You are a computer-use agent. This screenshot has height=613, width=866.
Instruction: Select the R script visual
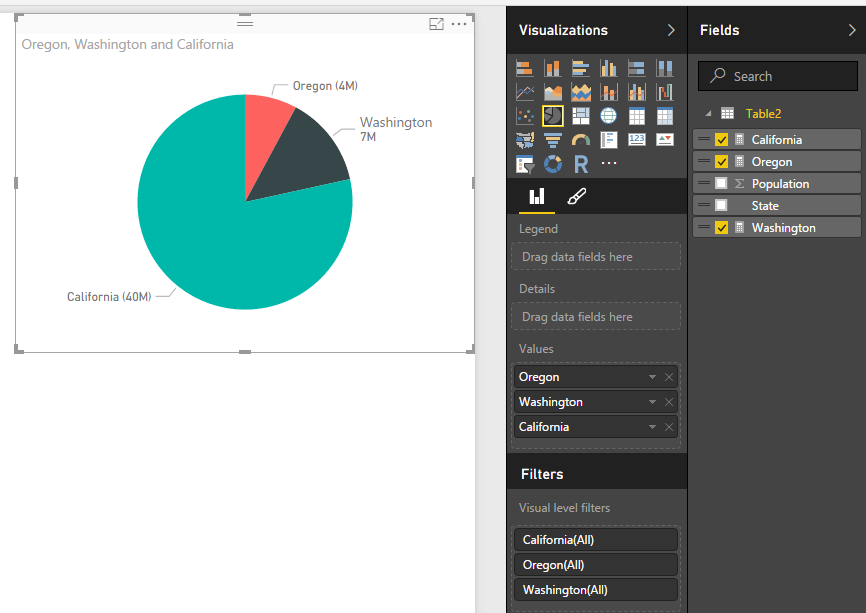pyautogui.click(x=580, y=164)
